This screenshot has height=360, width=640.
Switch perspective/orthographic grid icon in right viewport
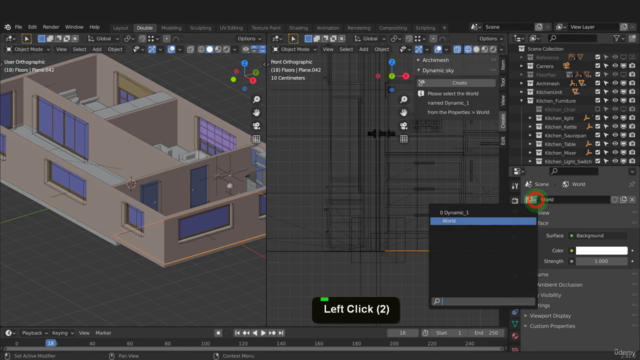coord(404,139)
